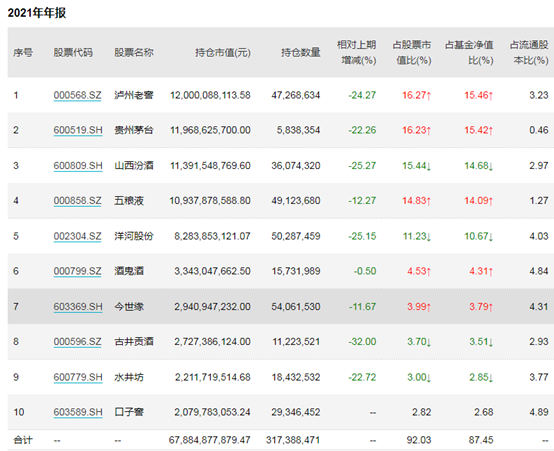Click the 持仓市值(元) column header
The image size is (554, 451).
click(223, 53)
